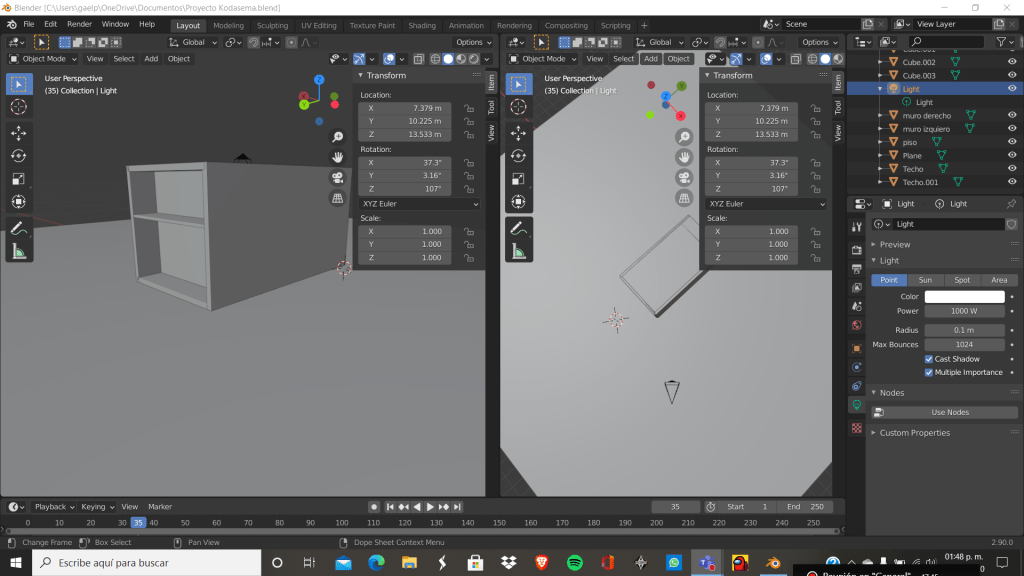Select the Cursor tool in left viewport
Image resolution: width=1024 pixels, height=576 pixels.
click(19, 107)
